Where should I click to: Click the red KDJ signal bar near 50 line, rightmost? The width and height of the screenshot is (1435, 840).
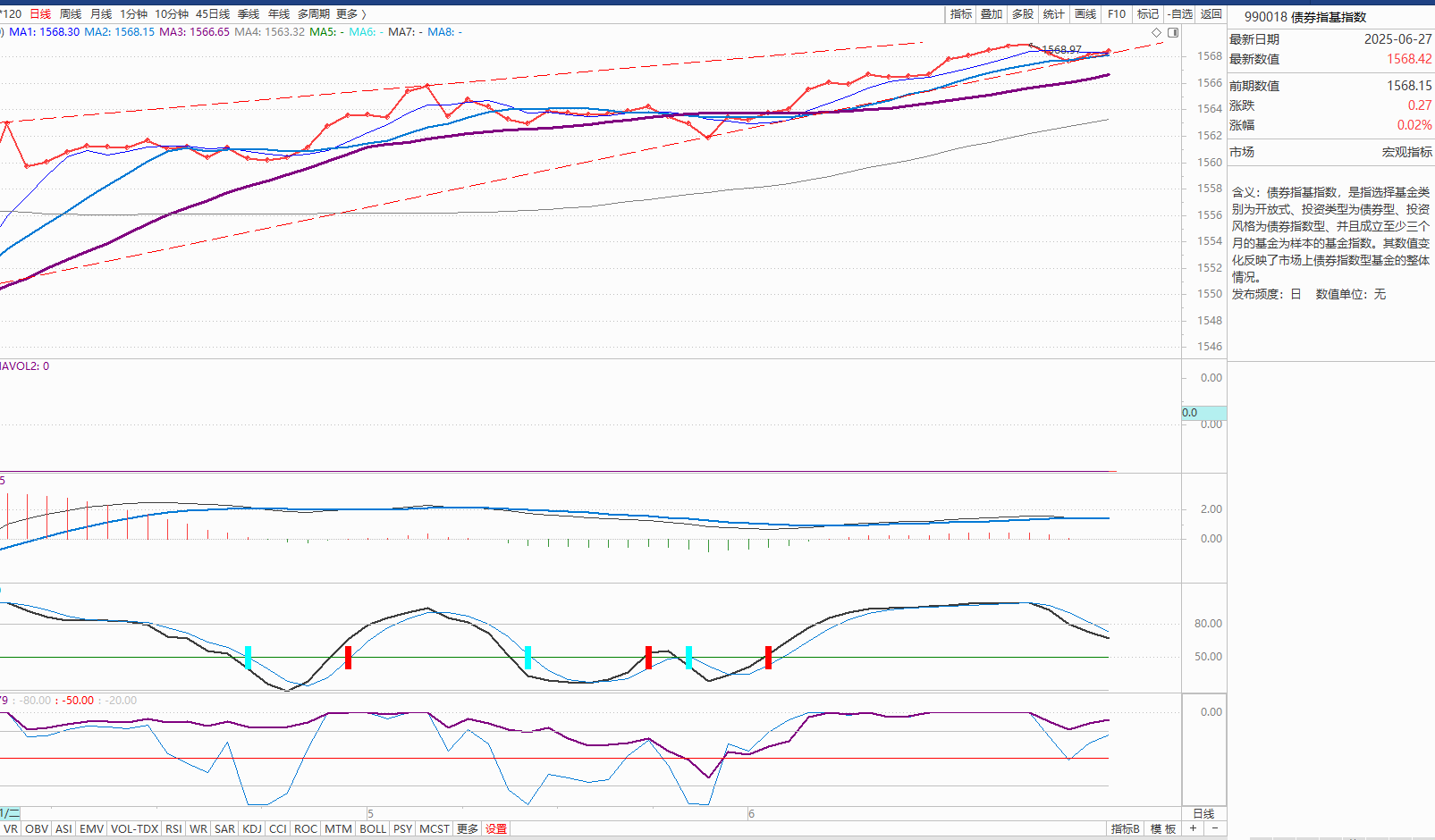coord(768,658)
